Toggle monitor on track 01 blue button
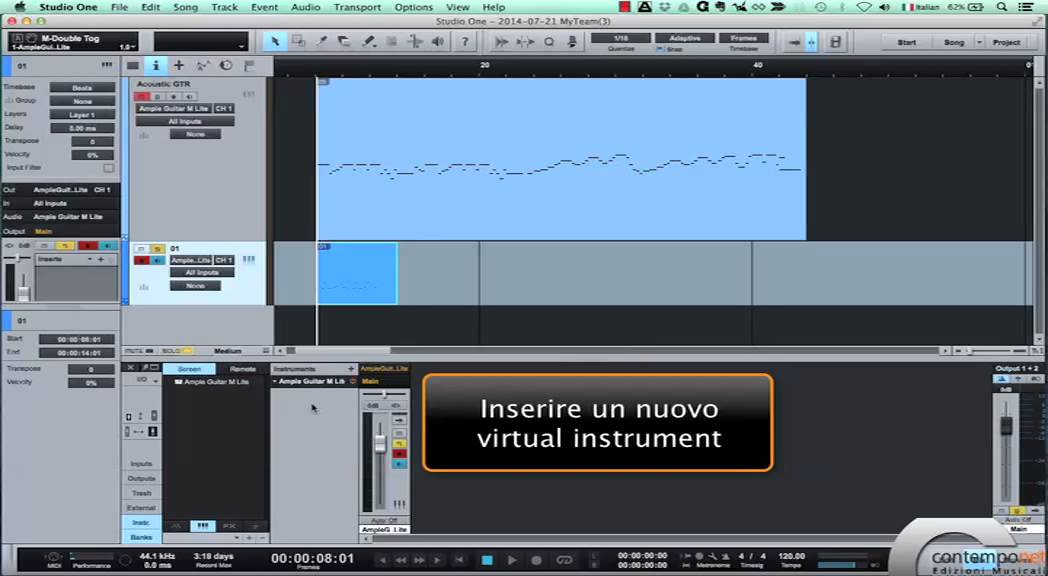This screenshot has height=576, width=1048. [158, 260]
